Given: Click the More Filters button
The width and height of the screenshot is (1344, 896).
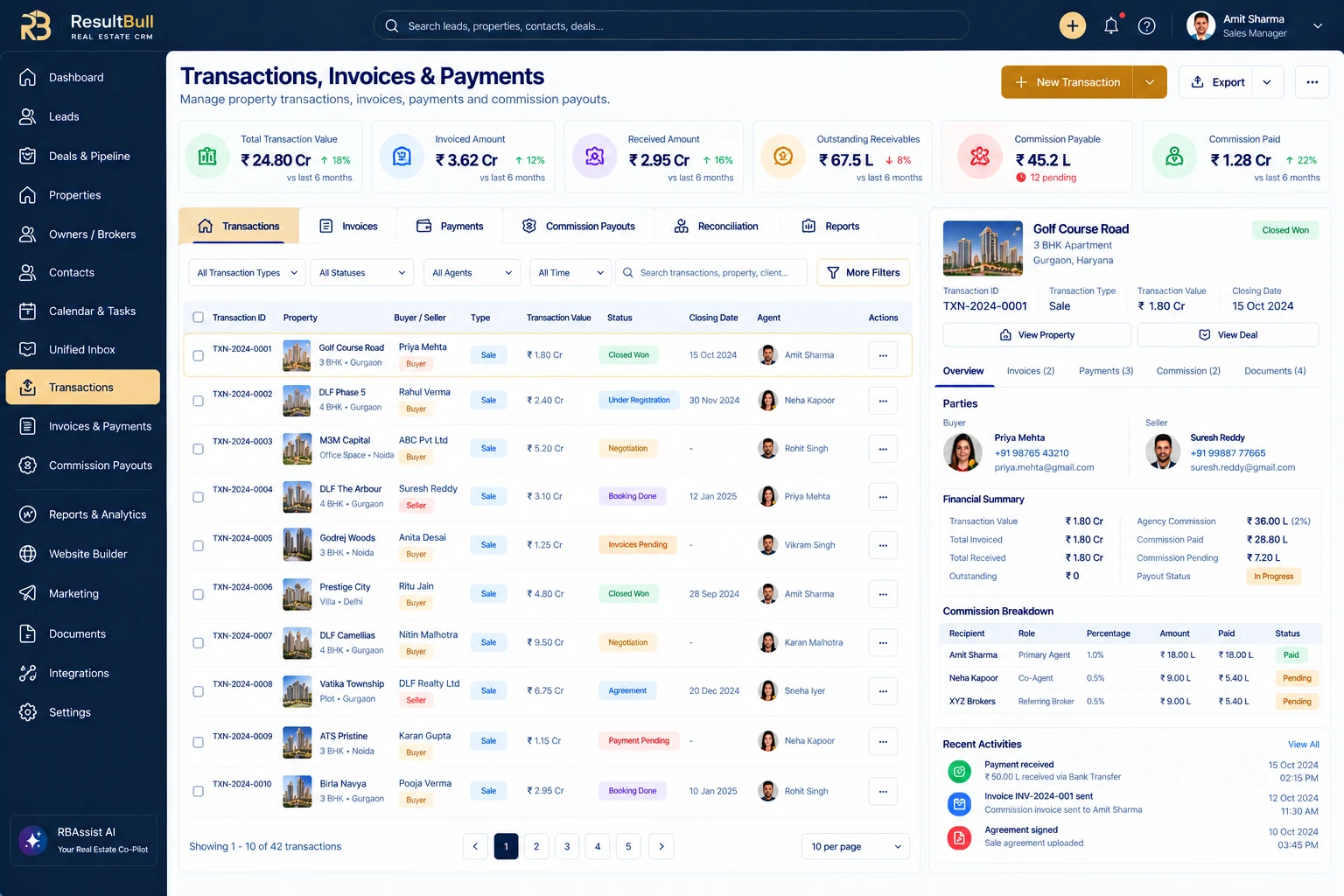Looking at the screenshot, I should pyautogui.click(x=864, y=273).
